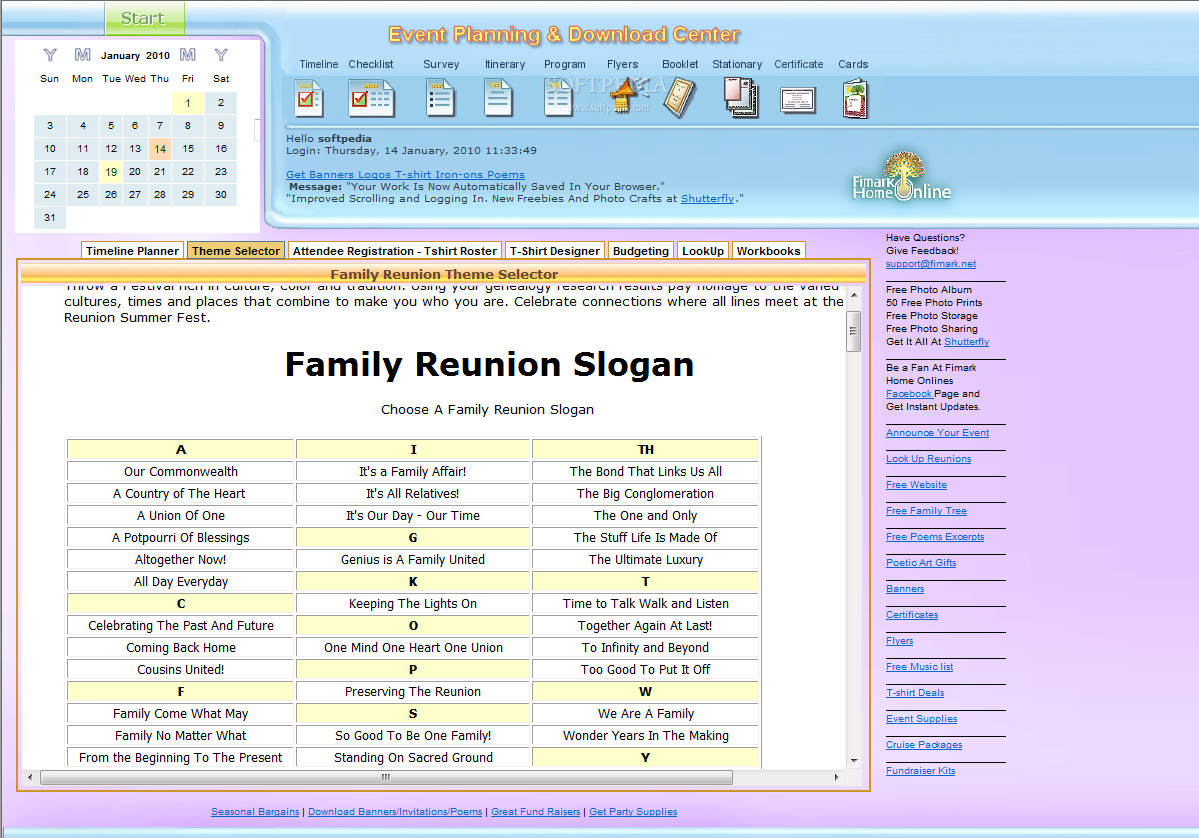Open the Budgeting tab
Image resolution: width=1199 pixels, height=838 pixels.
click(x=641, y=251)
